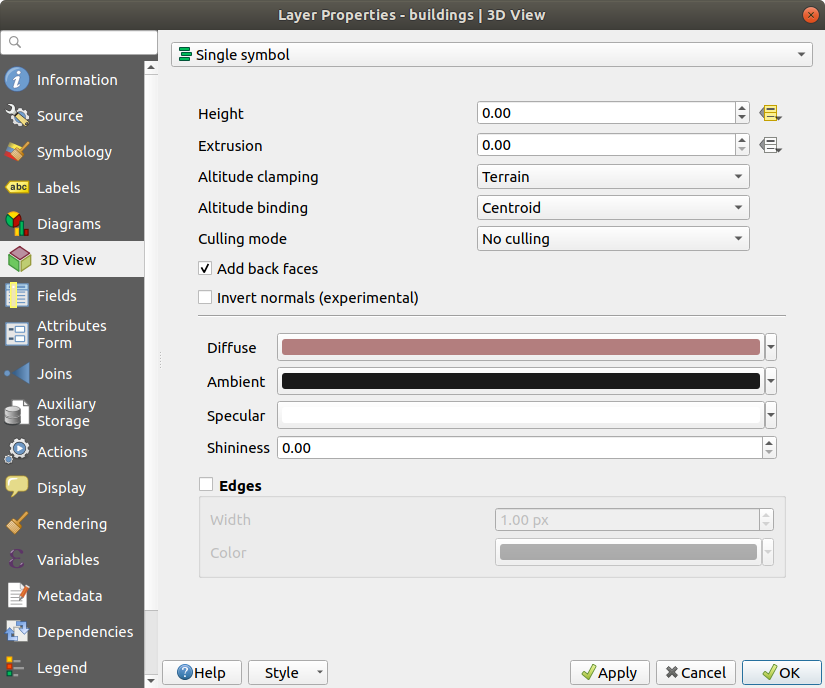Click the Shininess value field
The height and width of the screenshot is (688, 825).
coord(520,448)
